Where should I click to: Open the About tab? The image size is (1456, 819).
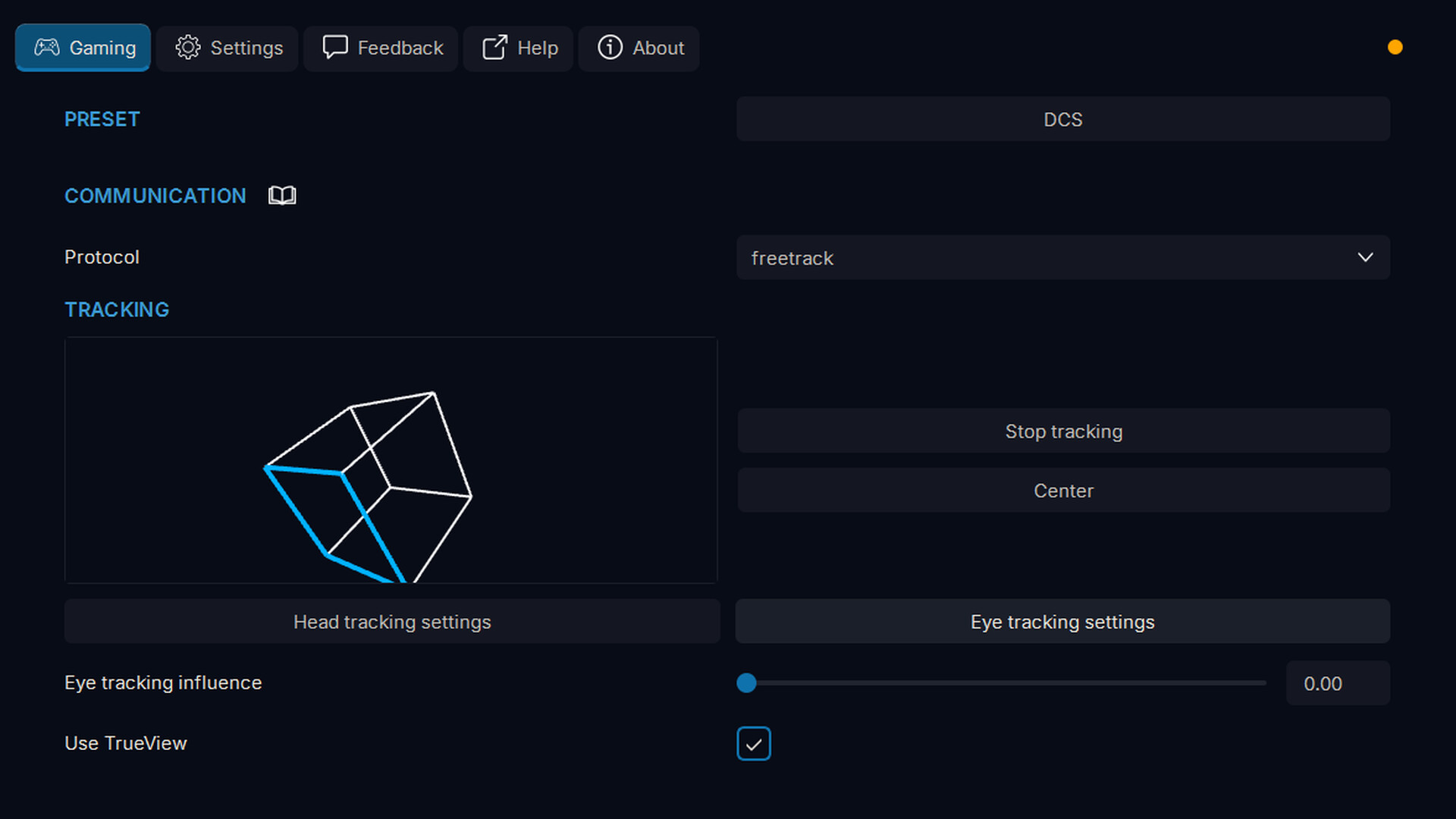[x=639, y=48]
